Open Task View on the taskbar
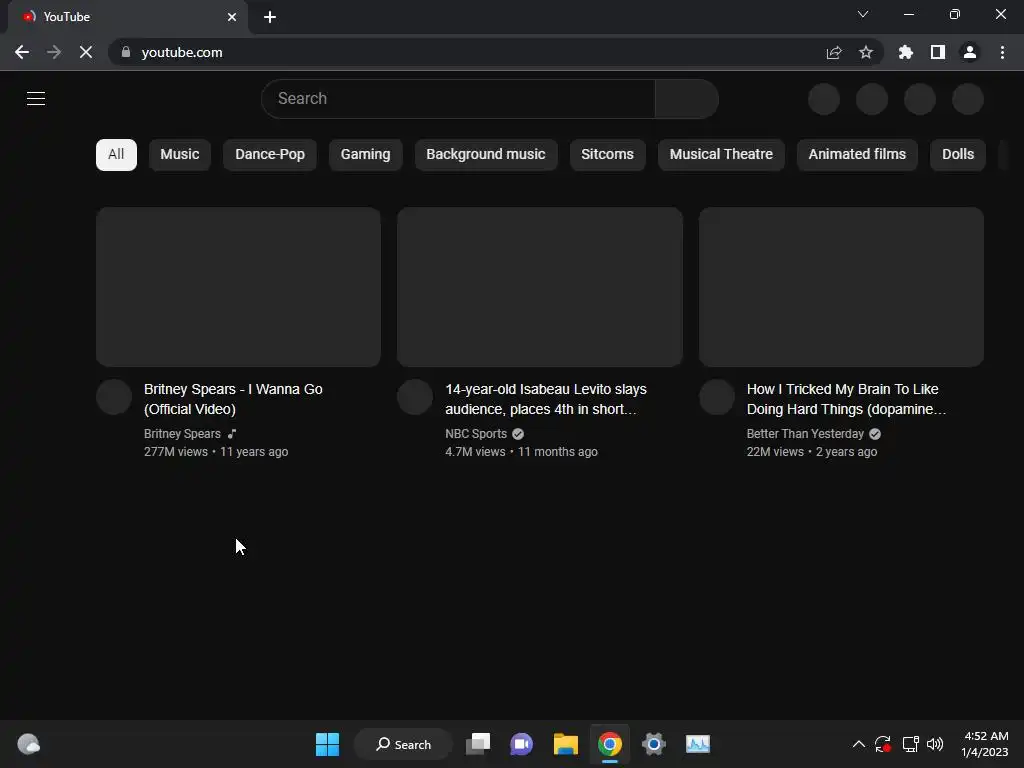This screenshot has height=768, width=1024. click(478, 744)
